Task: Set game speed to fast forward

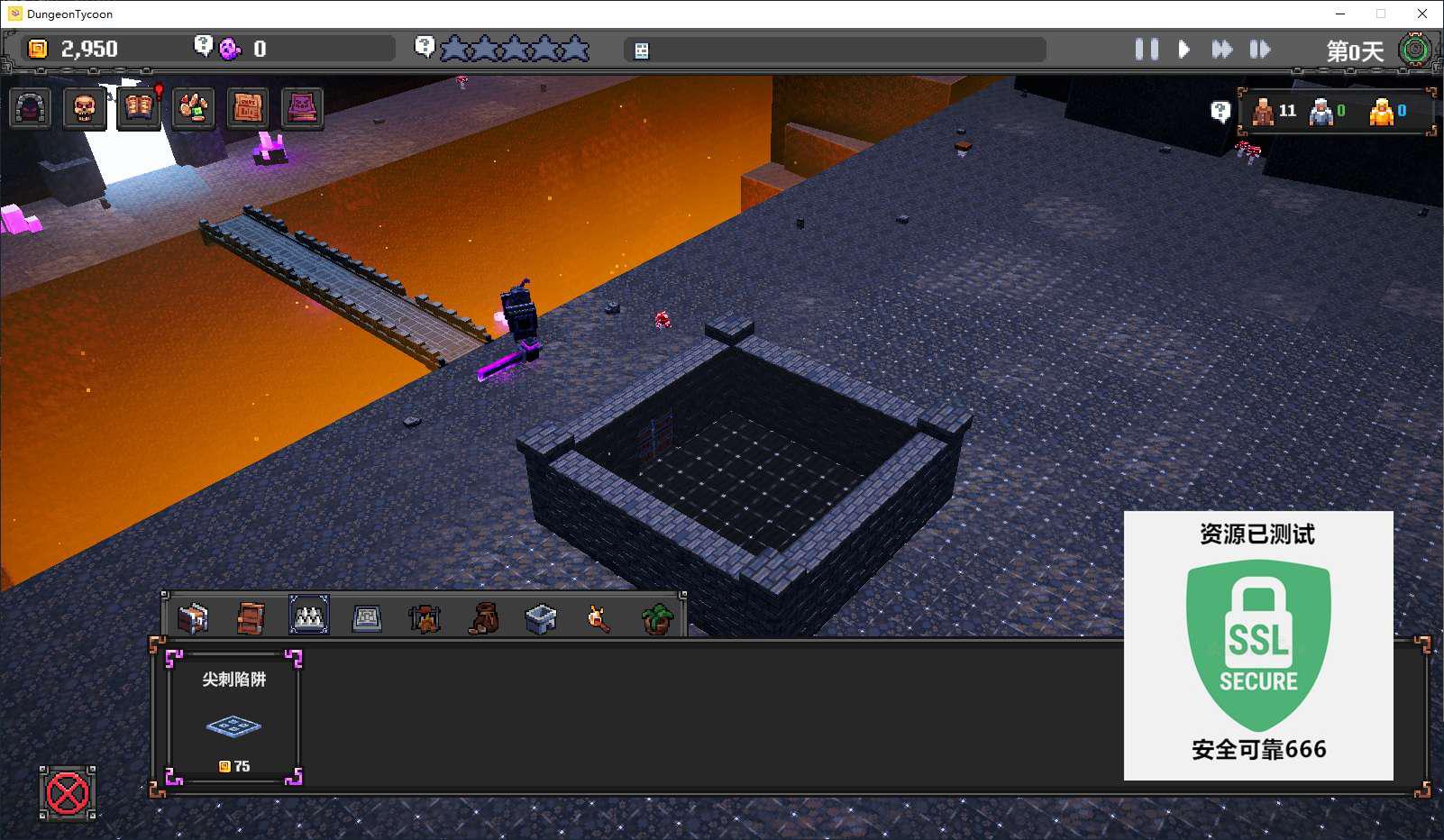Action: pyautogui.click(x=1221, y=50)
